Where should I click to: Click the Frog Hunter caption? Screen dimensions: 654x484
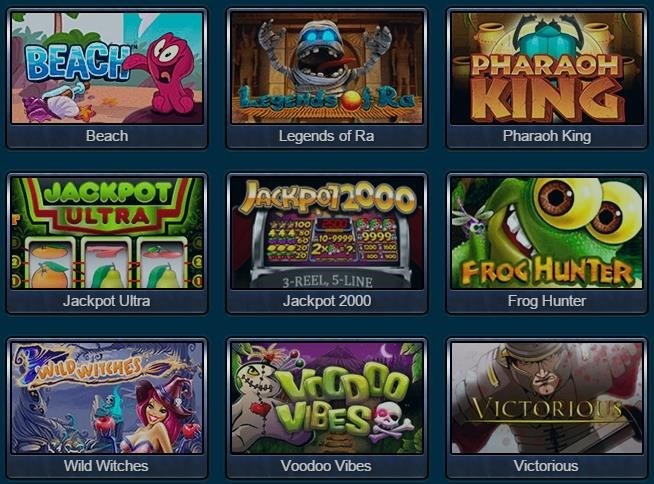pyautogui.click(x=547, y=301)
